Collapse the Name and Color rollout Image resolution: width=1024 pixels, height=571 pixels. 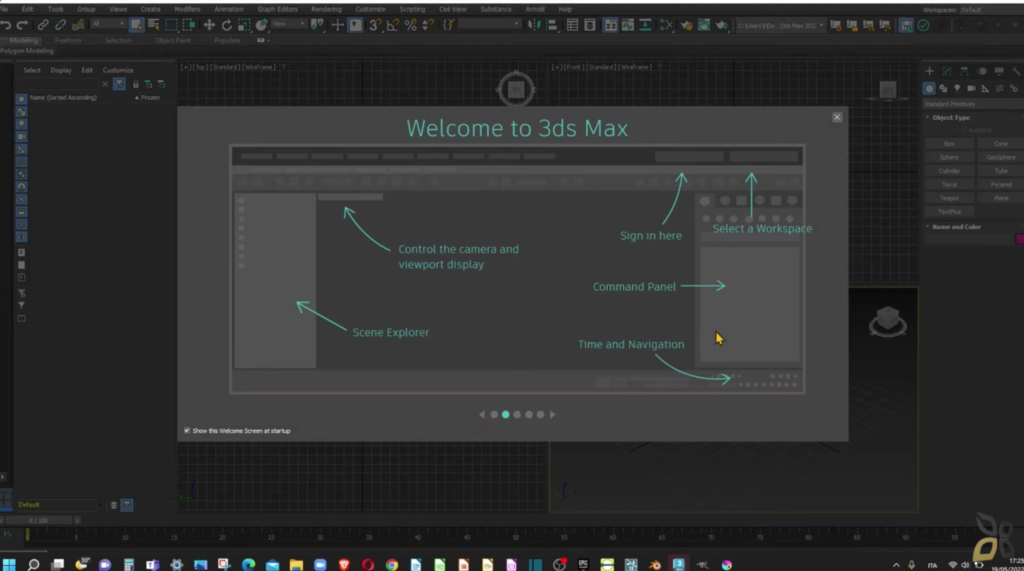(x=956, y=227)
